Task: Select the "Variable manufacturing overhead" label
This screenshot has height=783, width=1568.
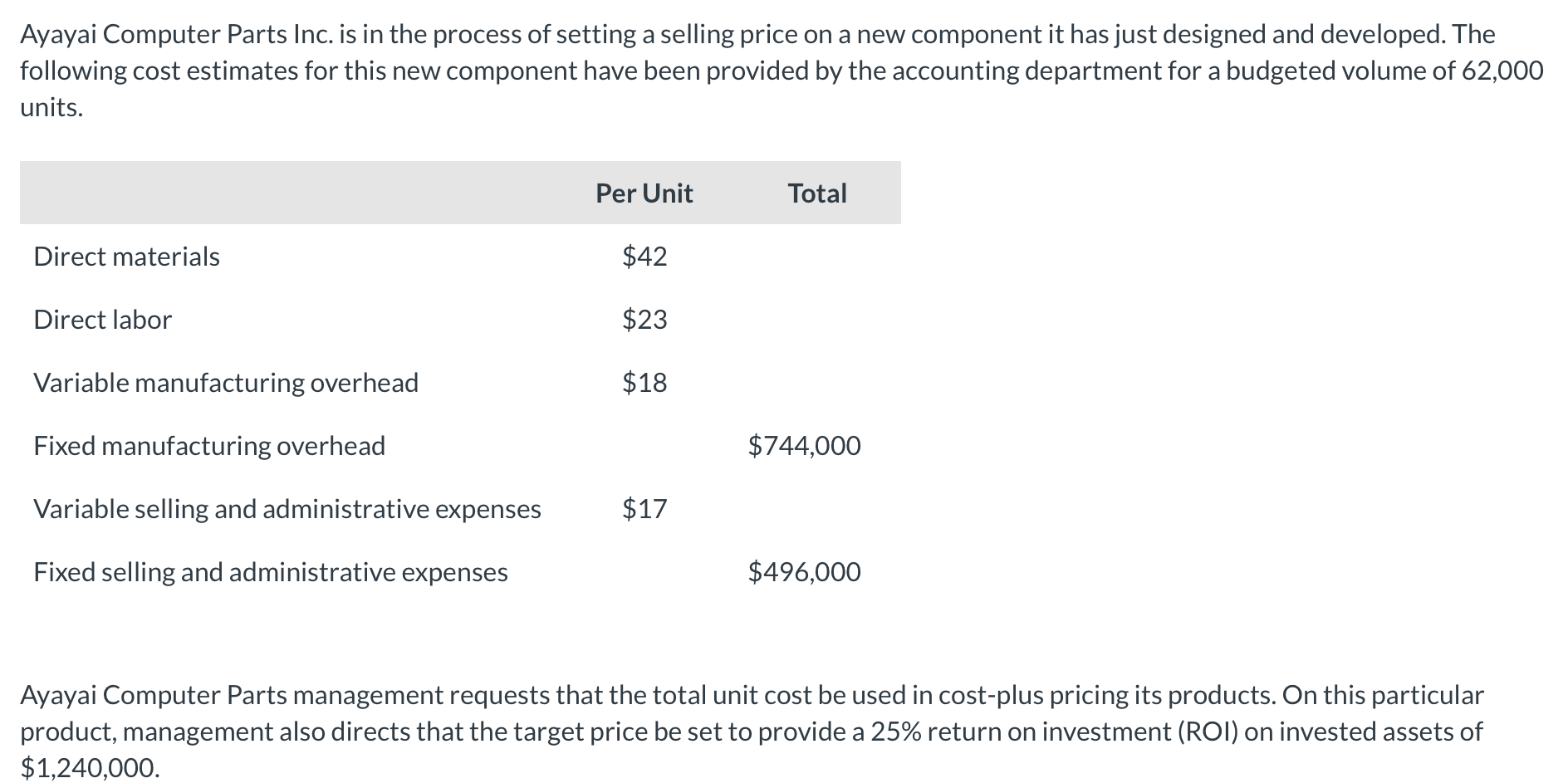Action: [226, 383]
